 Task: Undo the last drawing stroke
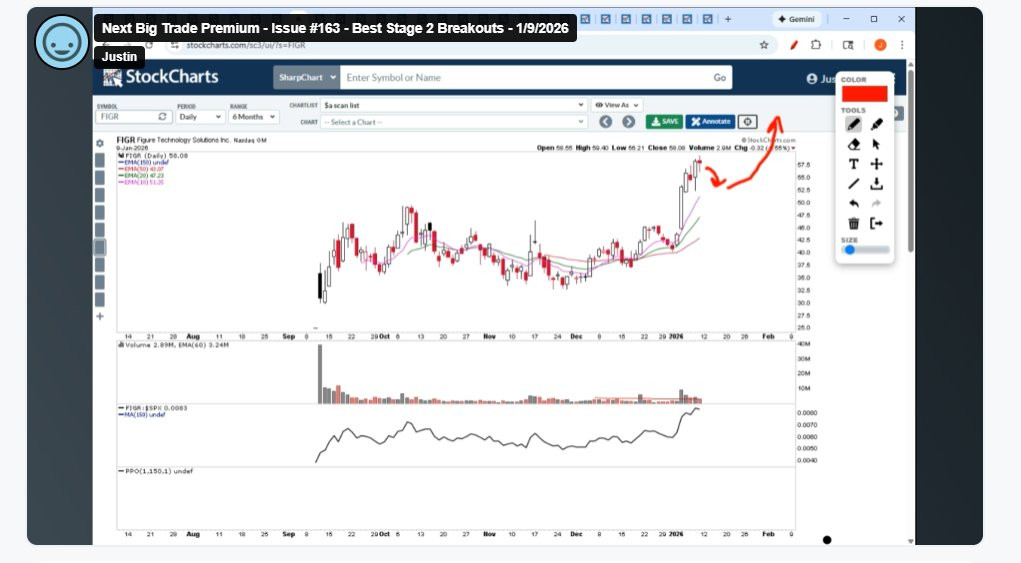click(x=853, y=204)
